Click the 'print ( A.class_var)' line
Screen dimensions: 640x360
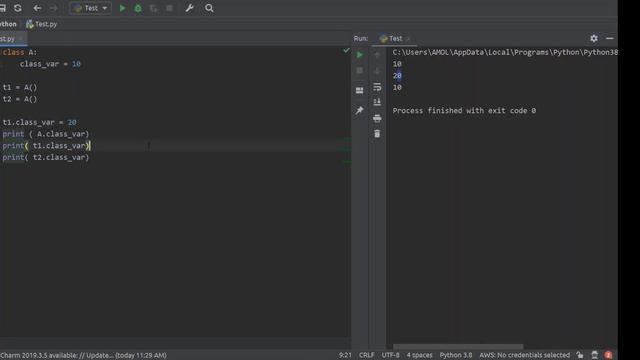pyautogui.click(x=45, y=134)
